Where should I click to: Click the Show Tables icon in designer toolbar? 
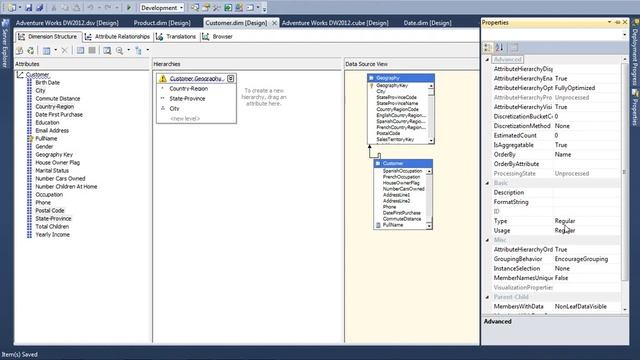80,51
